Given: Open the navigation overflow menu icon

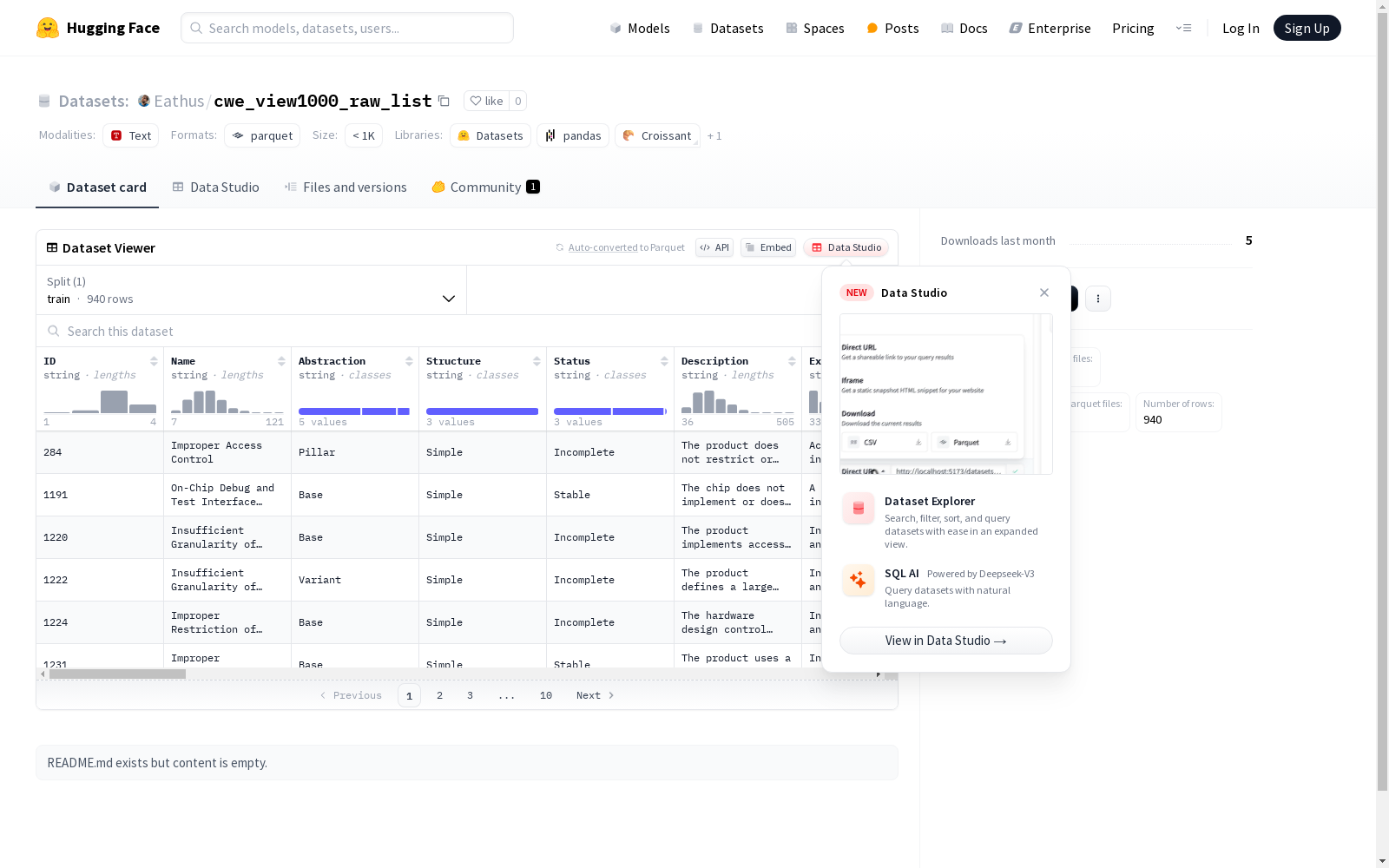Looking at the screenshot, I should (x=1183, y=28).
